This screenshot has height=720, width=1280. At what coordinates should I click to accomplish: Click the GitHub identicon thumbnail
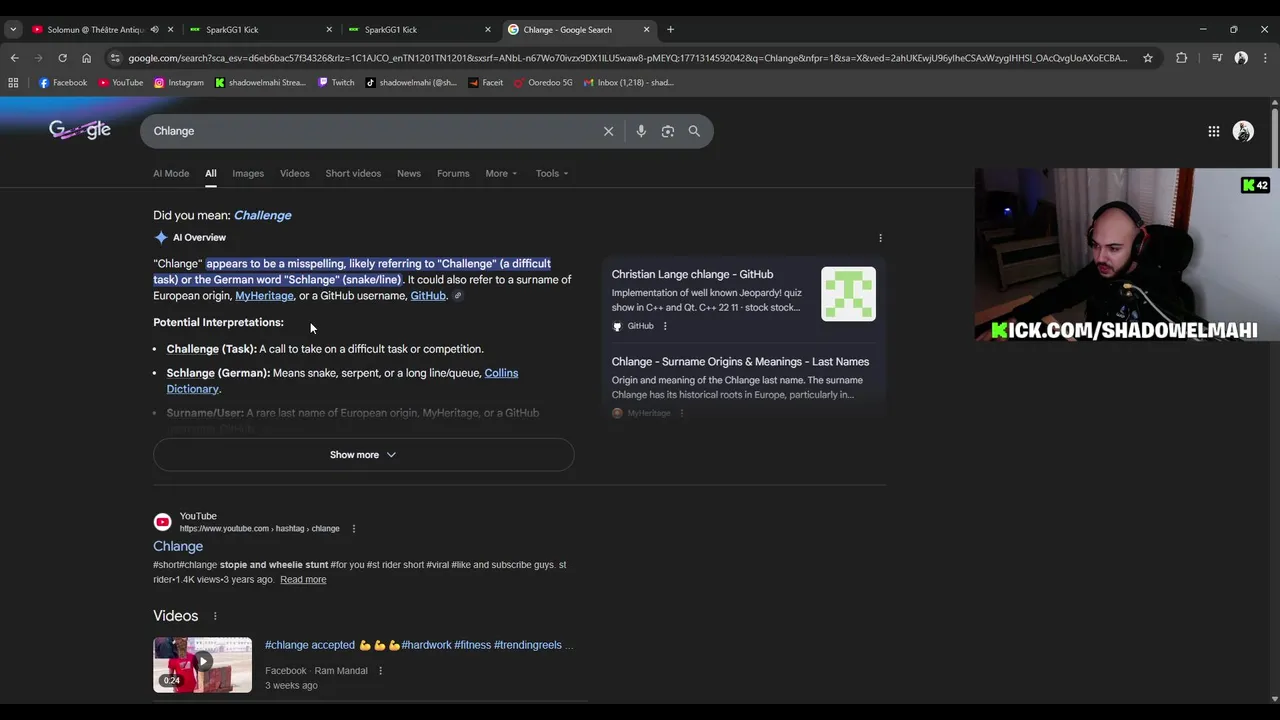[848, 294]
